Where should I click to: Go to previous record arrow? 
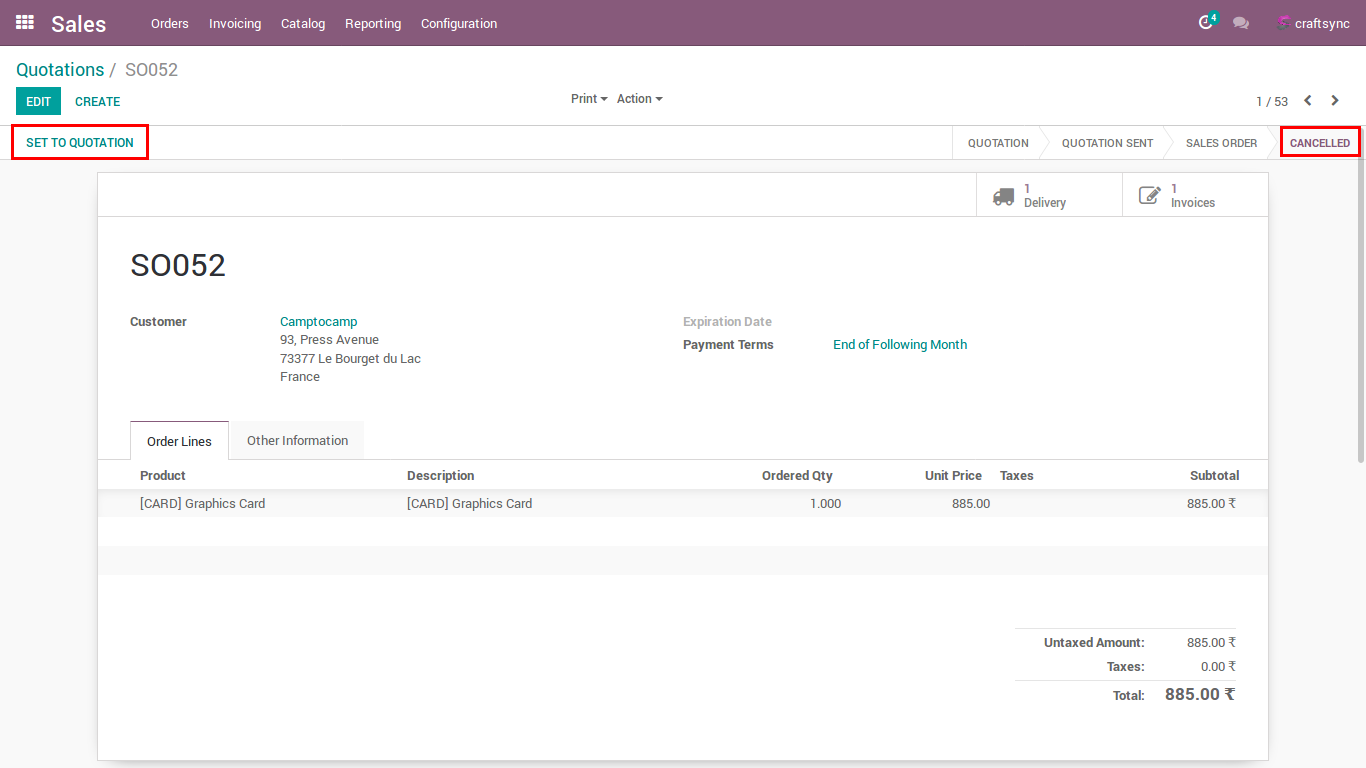pyautogui.click(x=1308, y=101)
